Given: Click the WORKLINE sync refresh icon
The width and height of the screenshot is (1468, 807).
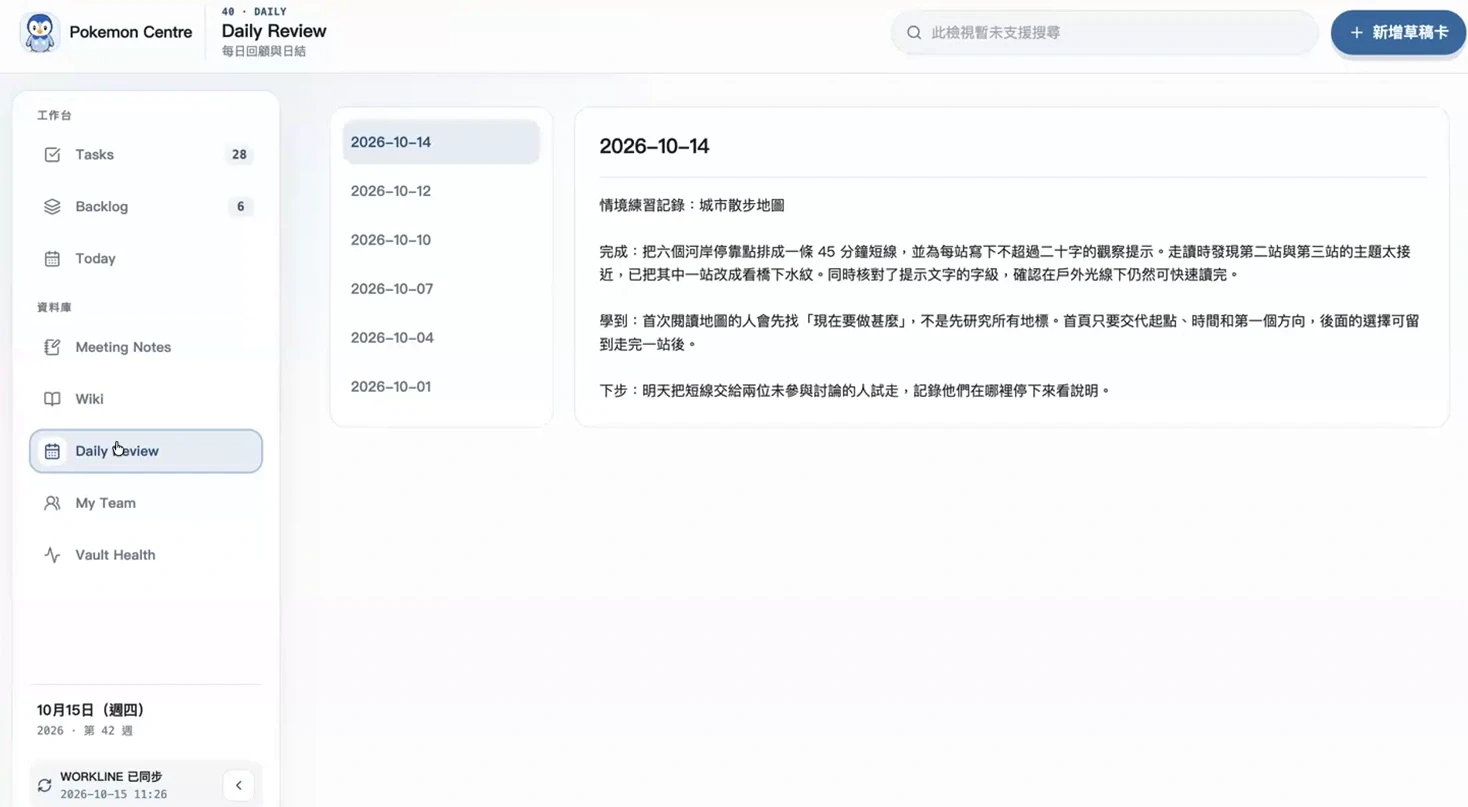Looking at the screenshot, I should (x=44, y=785).
